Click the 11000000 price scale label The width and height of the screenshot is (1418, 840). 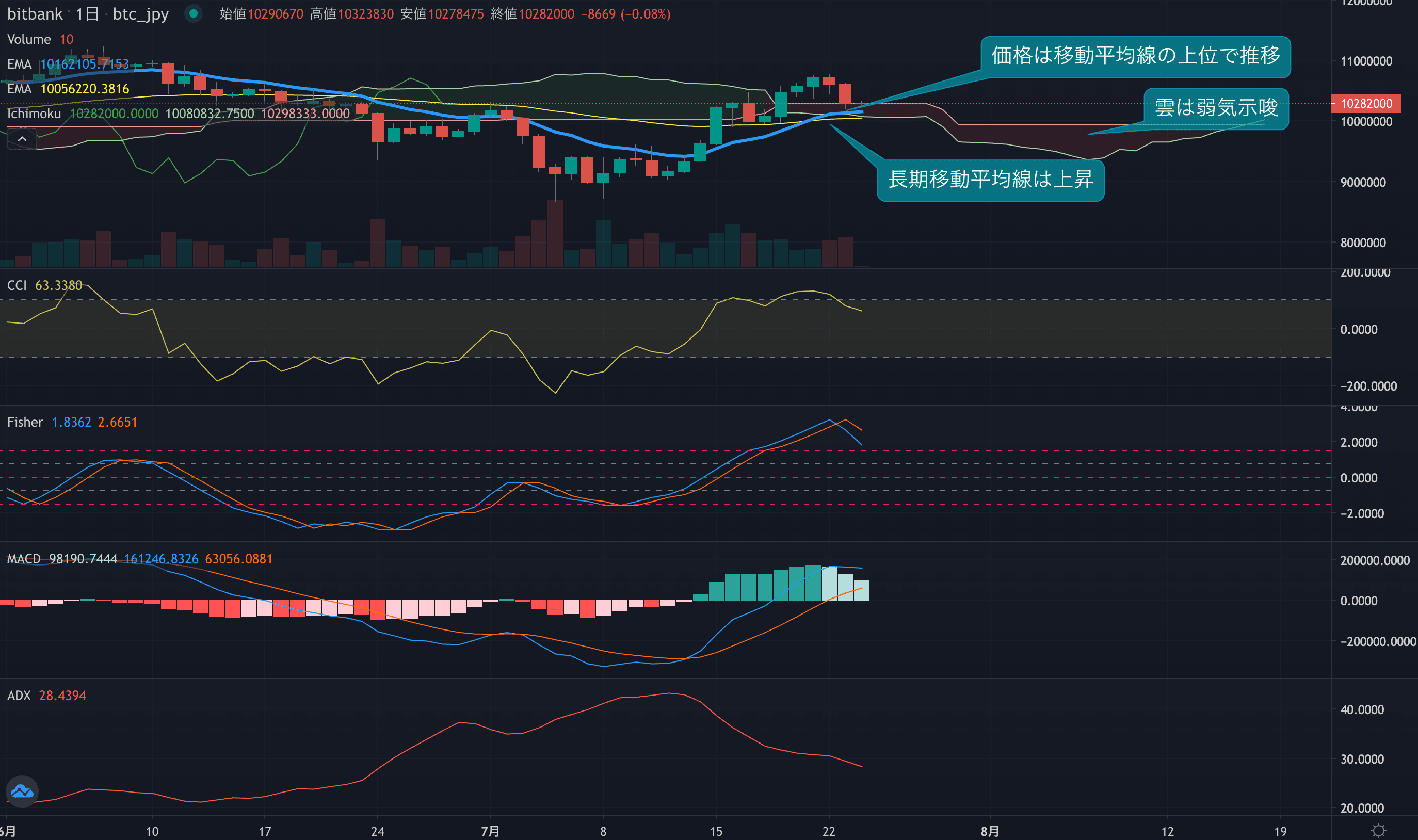pos(1366,61)
